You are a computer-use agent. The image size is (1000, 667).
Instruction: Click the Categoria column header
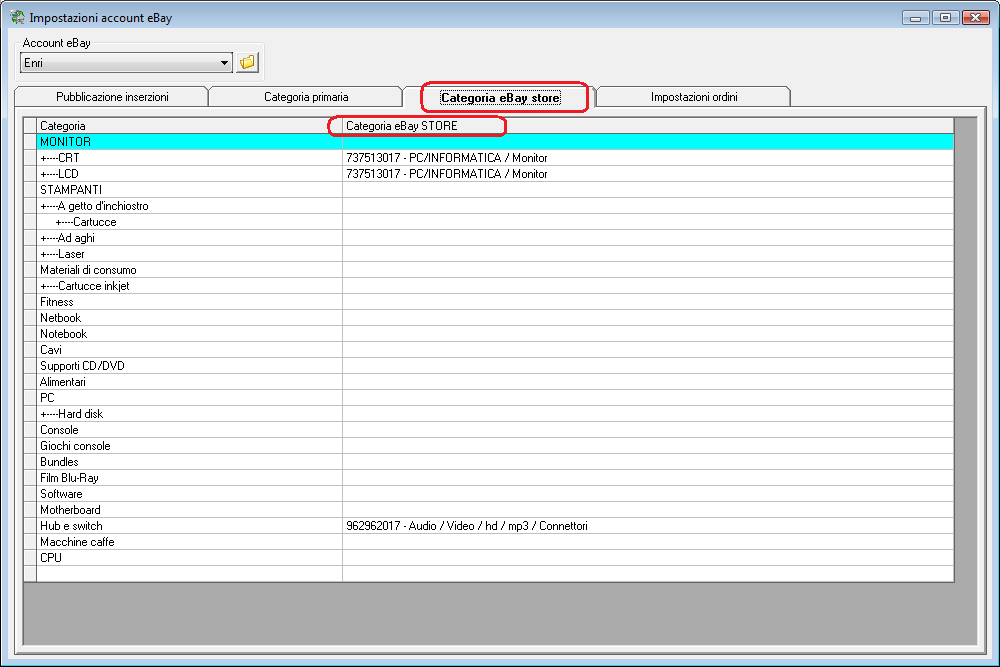[x=189, y=126]
